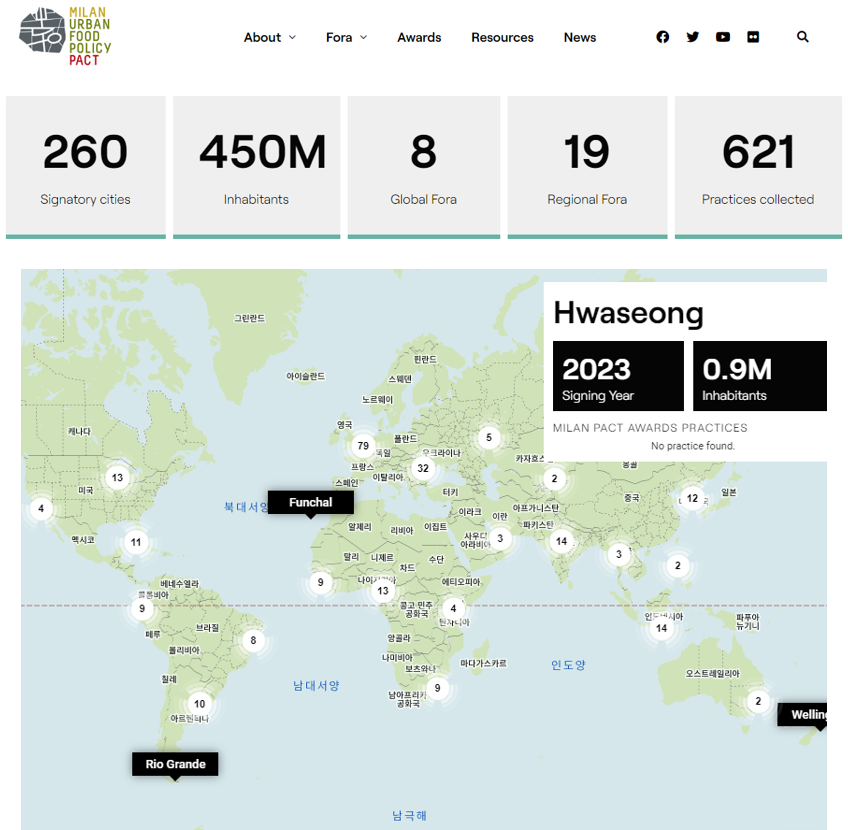
Task: Open the Facebook social icon
Action: (662, 37)
